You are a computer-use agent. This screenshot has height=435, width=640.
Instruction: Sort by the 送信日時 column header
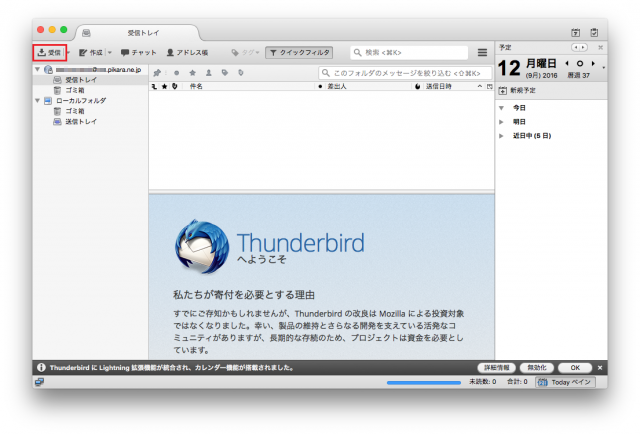(x=454, y=87)
